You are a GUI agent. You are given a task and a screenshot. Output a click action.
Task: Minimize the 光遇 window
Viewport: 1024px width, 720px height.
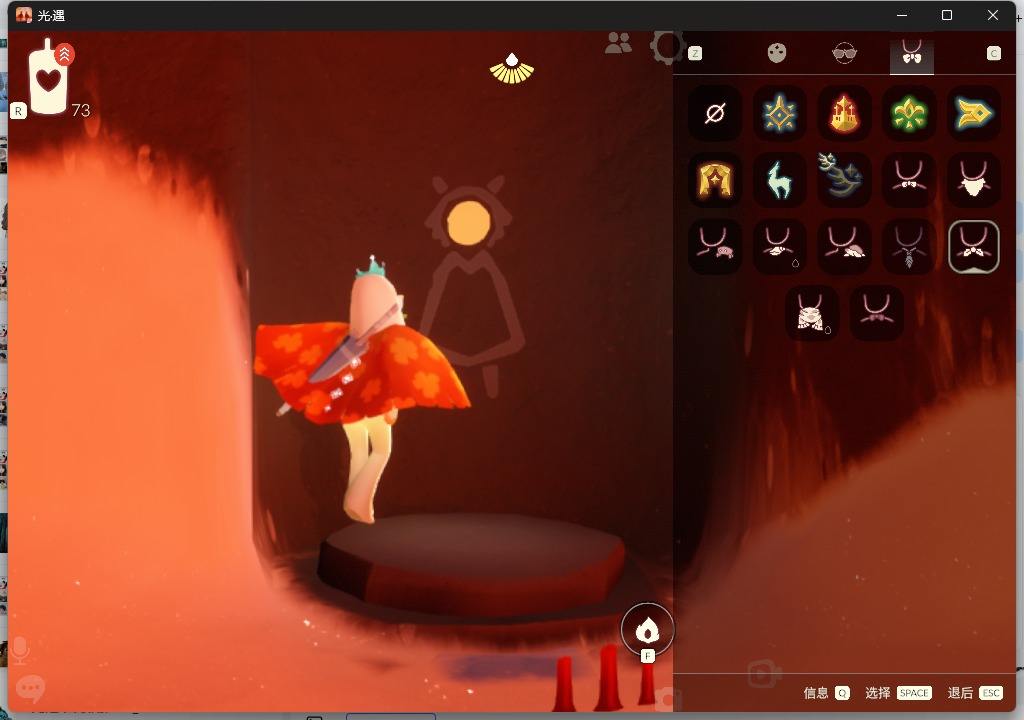click(902, 15)
